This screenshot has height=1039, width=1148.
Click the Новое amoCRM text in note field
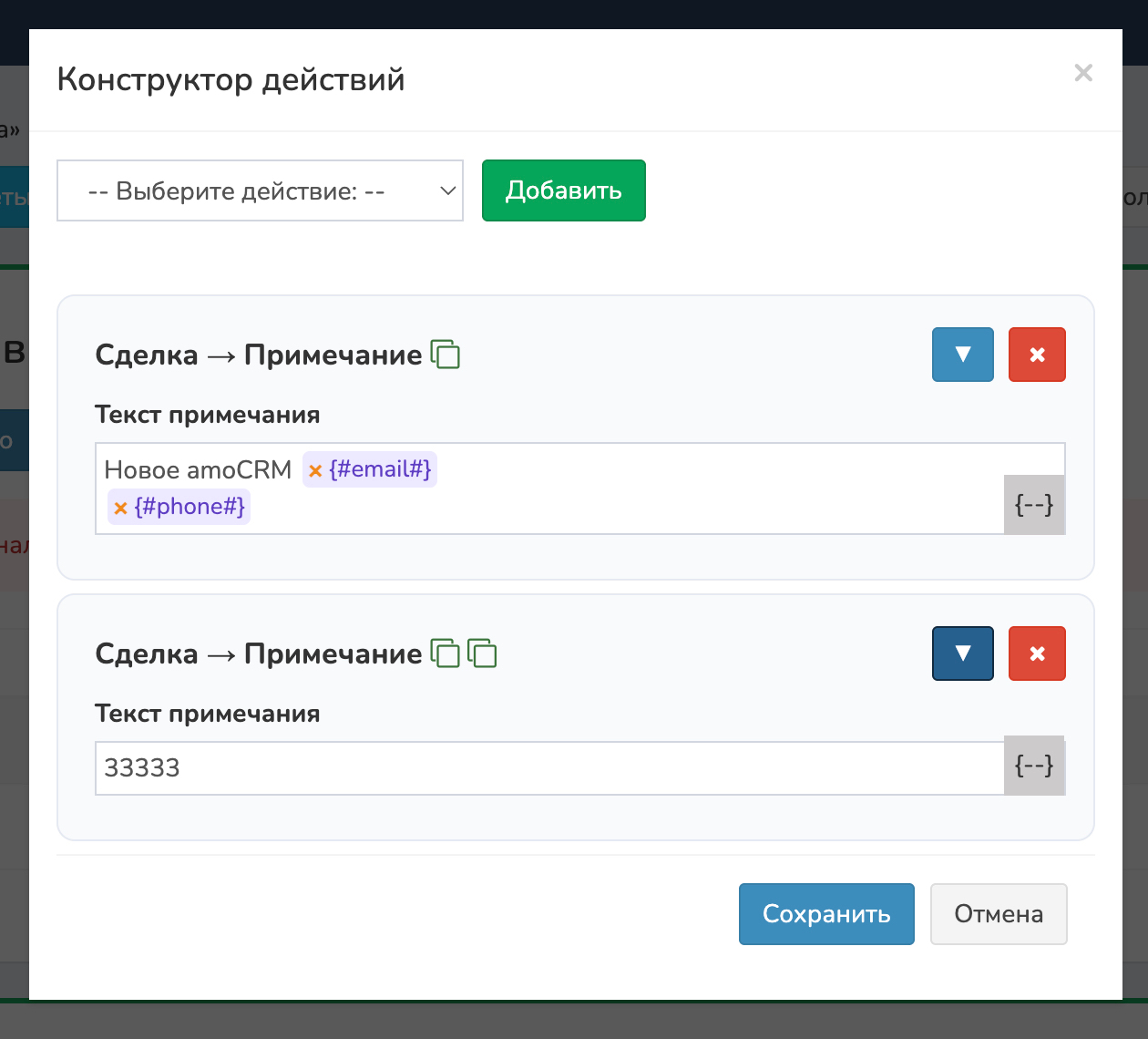[x=198, y=470]
